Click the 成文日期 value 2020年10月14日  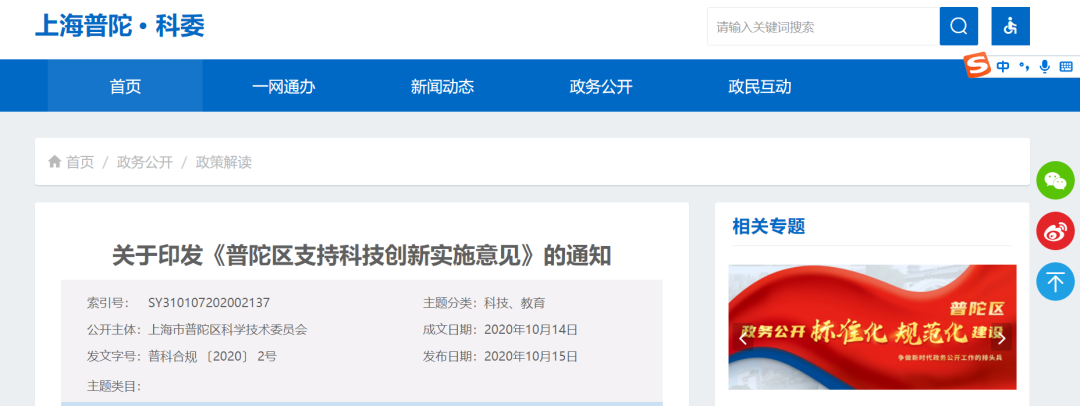pos(530,329)
